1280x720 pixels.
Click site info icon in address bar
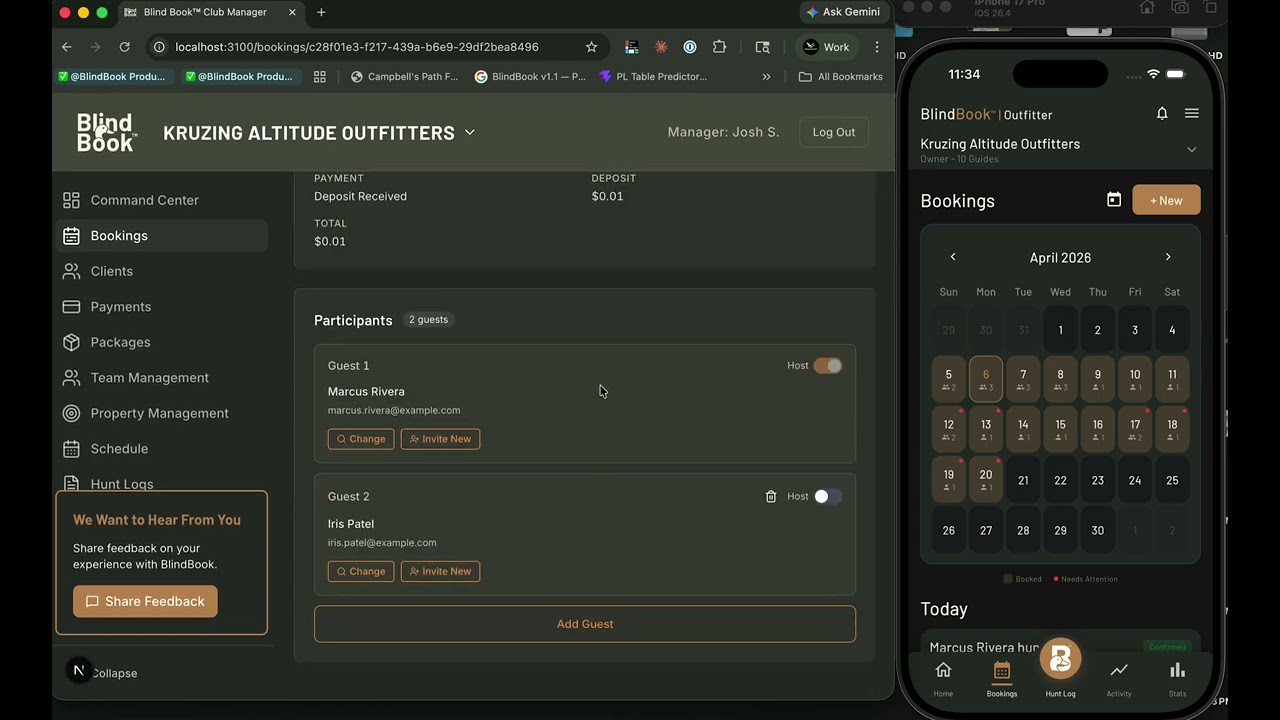(x=158, y=47)
